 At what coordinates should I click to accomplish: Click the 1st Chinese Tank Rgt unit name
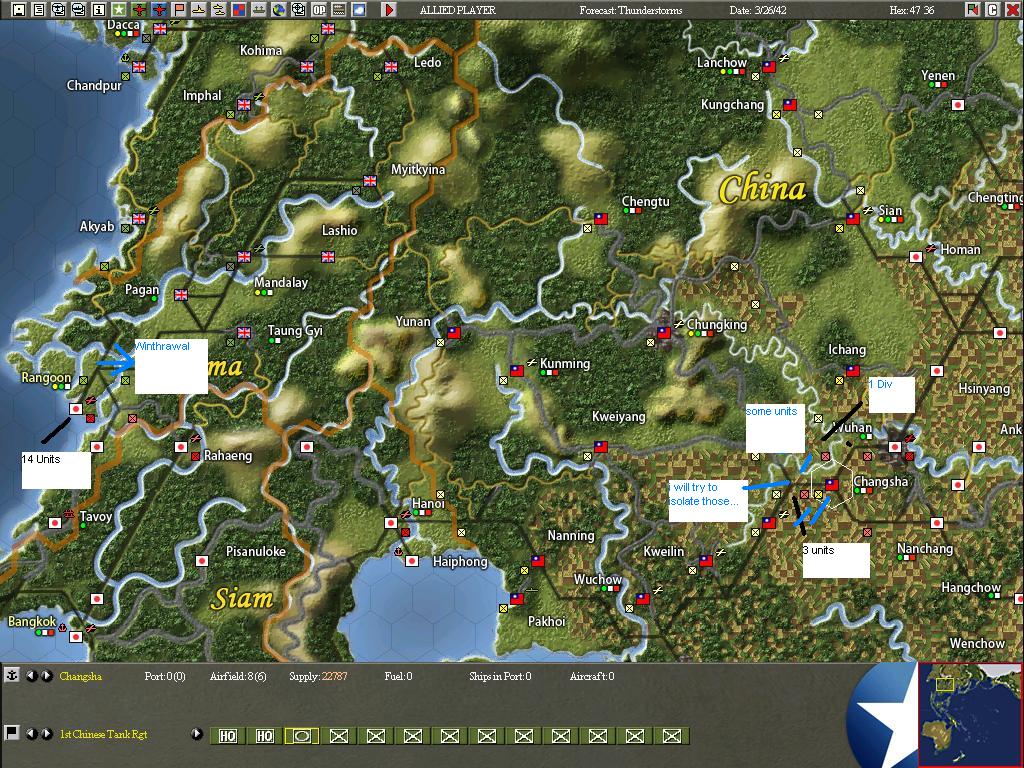click(103, 734)
